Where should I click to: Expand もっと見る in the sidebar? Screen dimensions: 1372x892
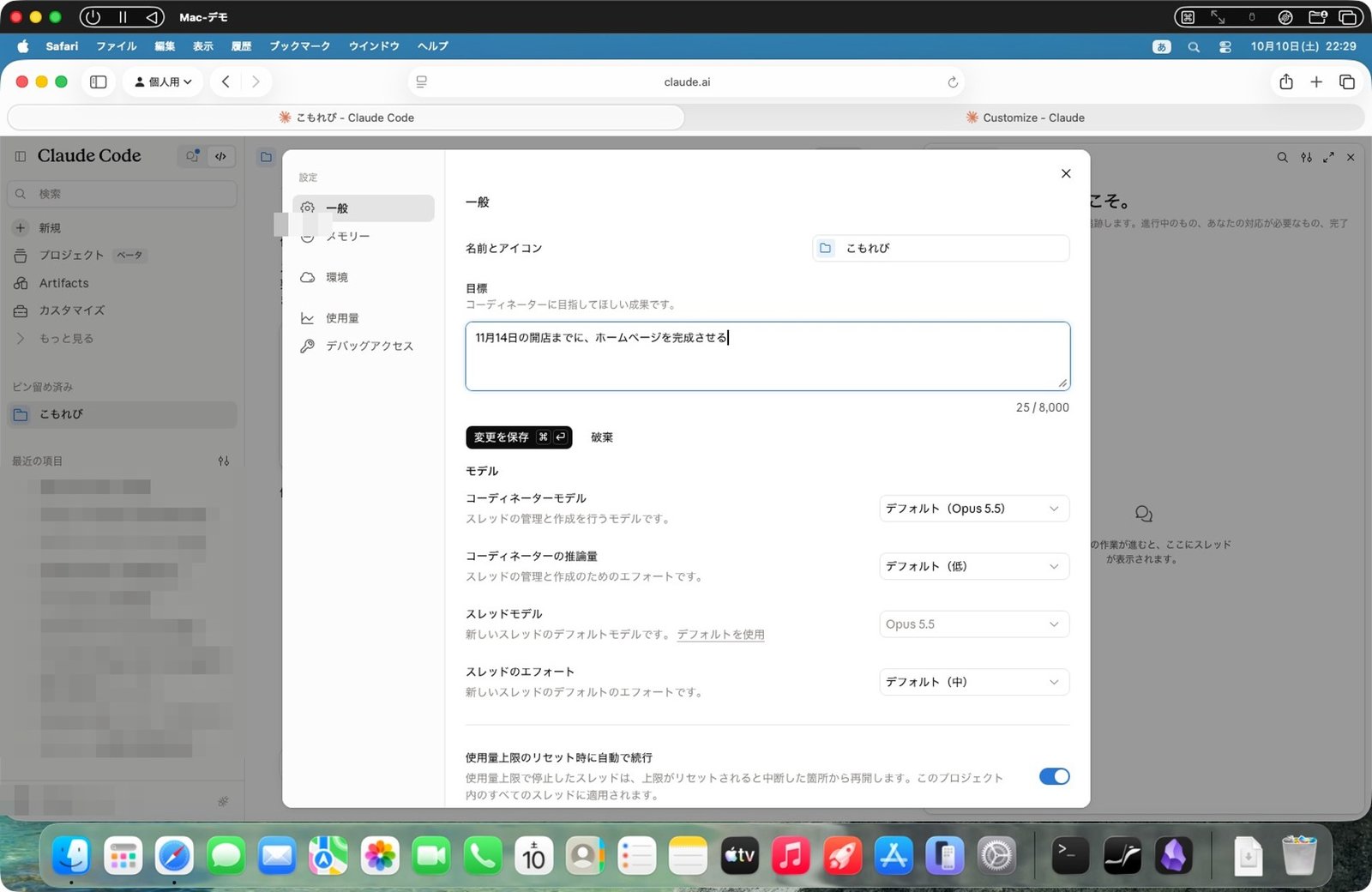65,338
